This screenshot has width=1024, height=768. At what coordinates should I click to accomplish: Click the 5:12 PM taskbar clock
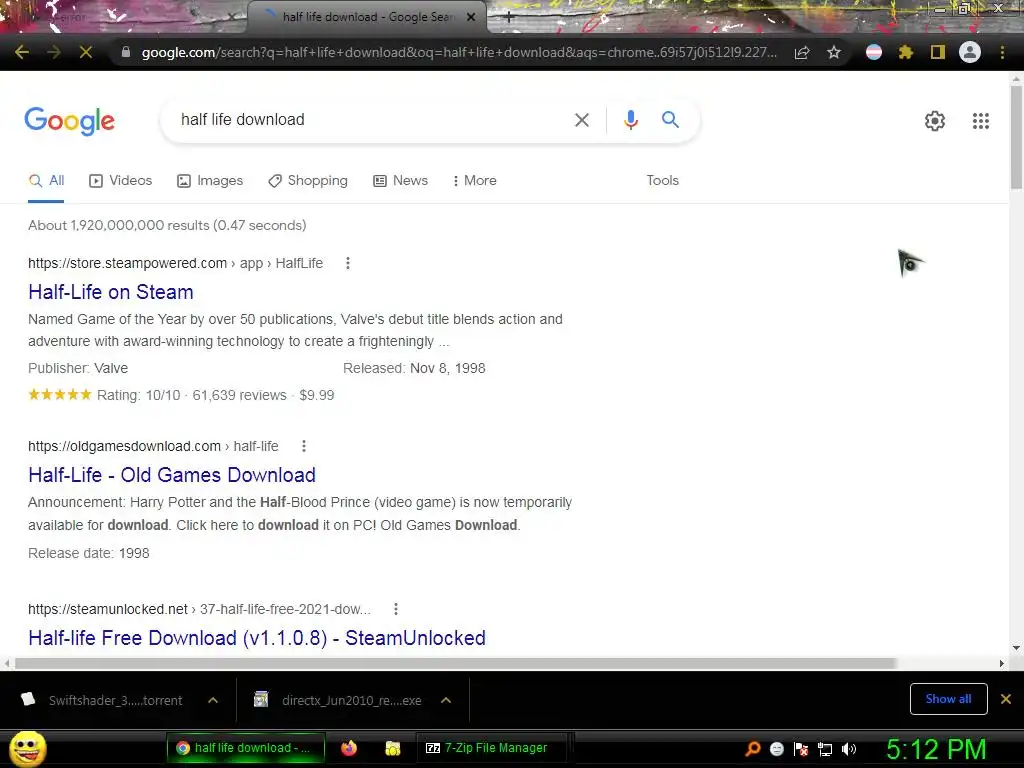936,749
